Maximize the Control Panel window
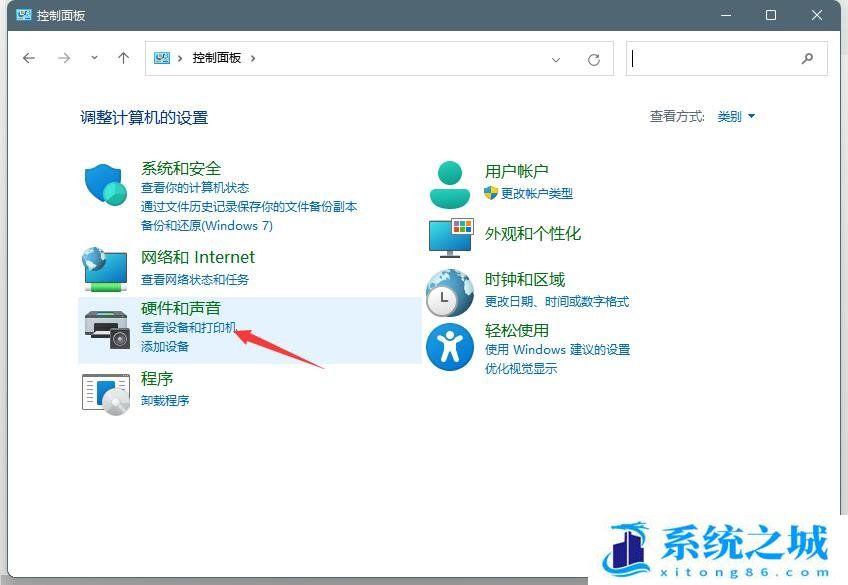Image resolution: width=848 pixels, height=585 pixels. pyautogui.click(x=771, y=15)
